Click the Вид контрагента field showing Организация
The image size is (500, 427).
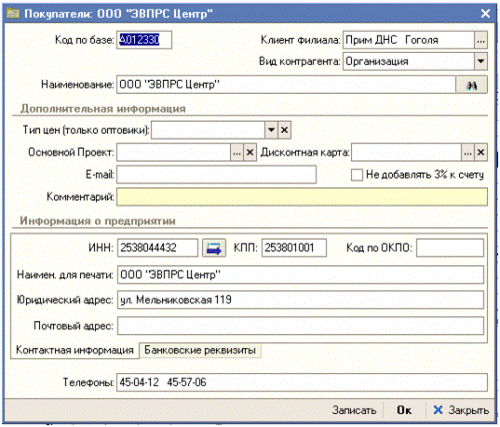point(408,61)
